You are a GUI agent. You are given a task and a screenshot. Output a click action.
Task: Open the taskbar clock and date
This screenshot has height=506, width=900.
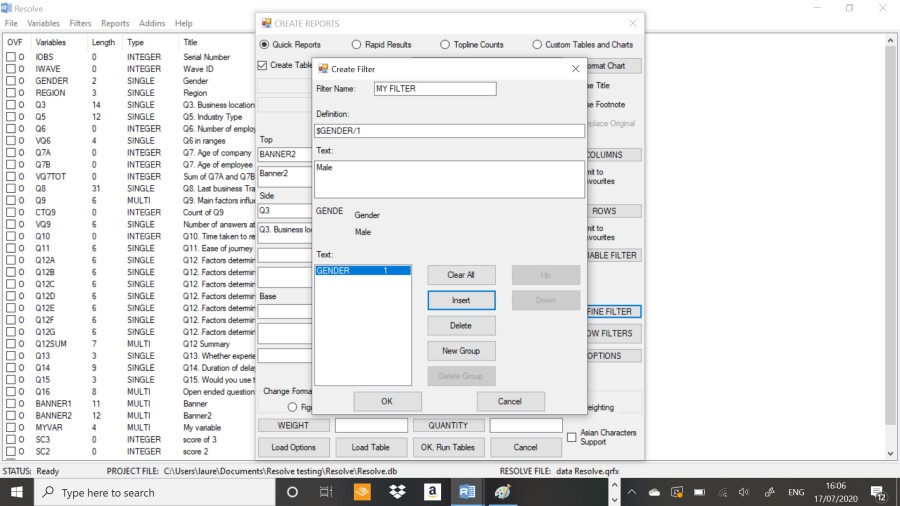point(836,492)
